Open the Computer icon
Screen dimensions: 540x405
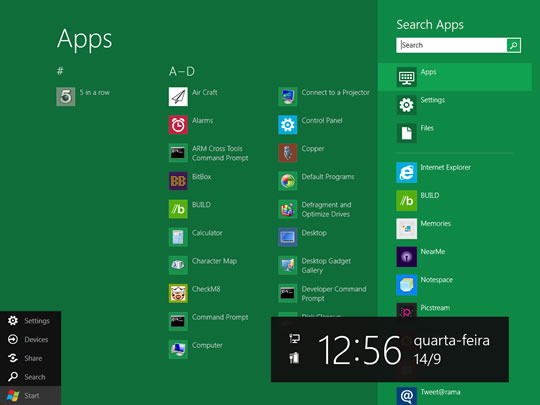click(178, 349)
